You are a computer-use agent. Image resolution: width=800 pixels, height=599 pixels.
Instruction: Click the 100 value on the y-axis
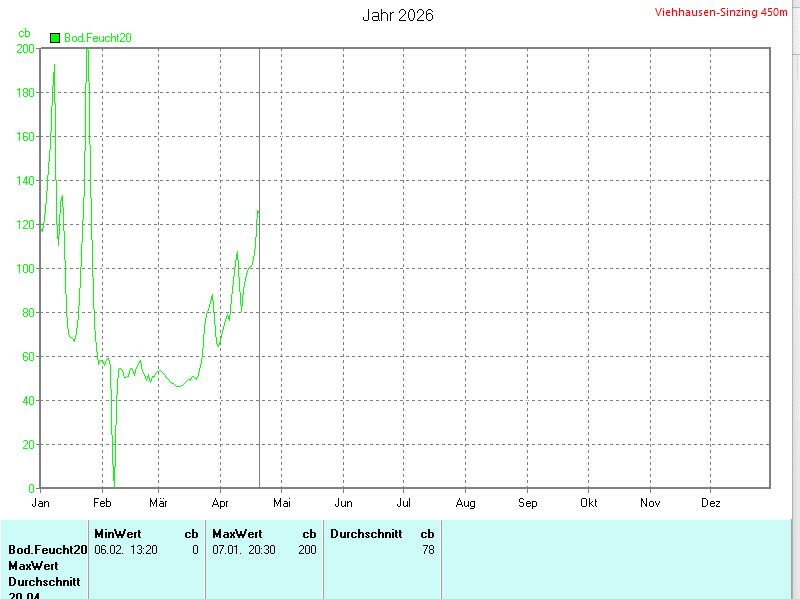click(26, 269)
